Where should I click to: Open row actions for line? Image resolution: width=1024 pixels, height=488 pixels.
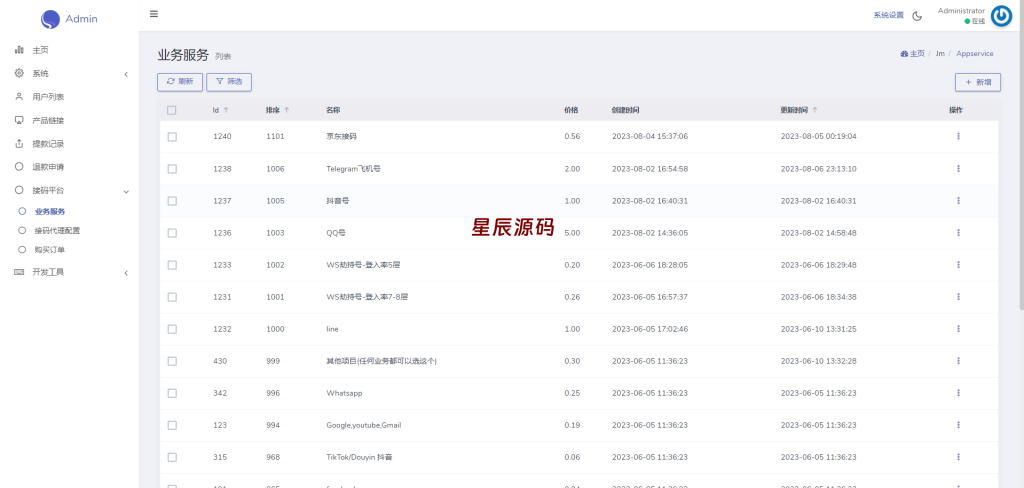958,328
